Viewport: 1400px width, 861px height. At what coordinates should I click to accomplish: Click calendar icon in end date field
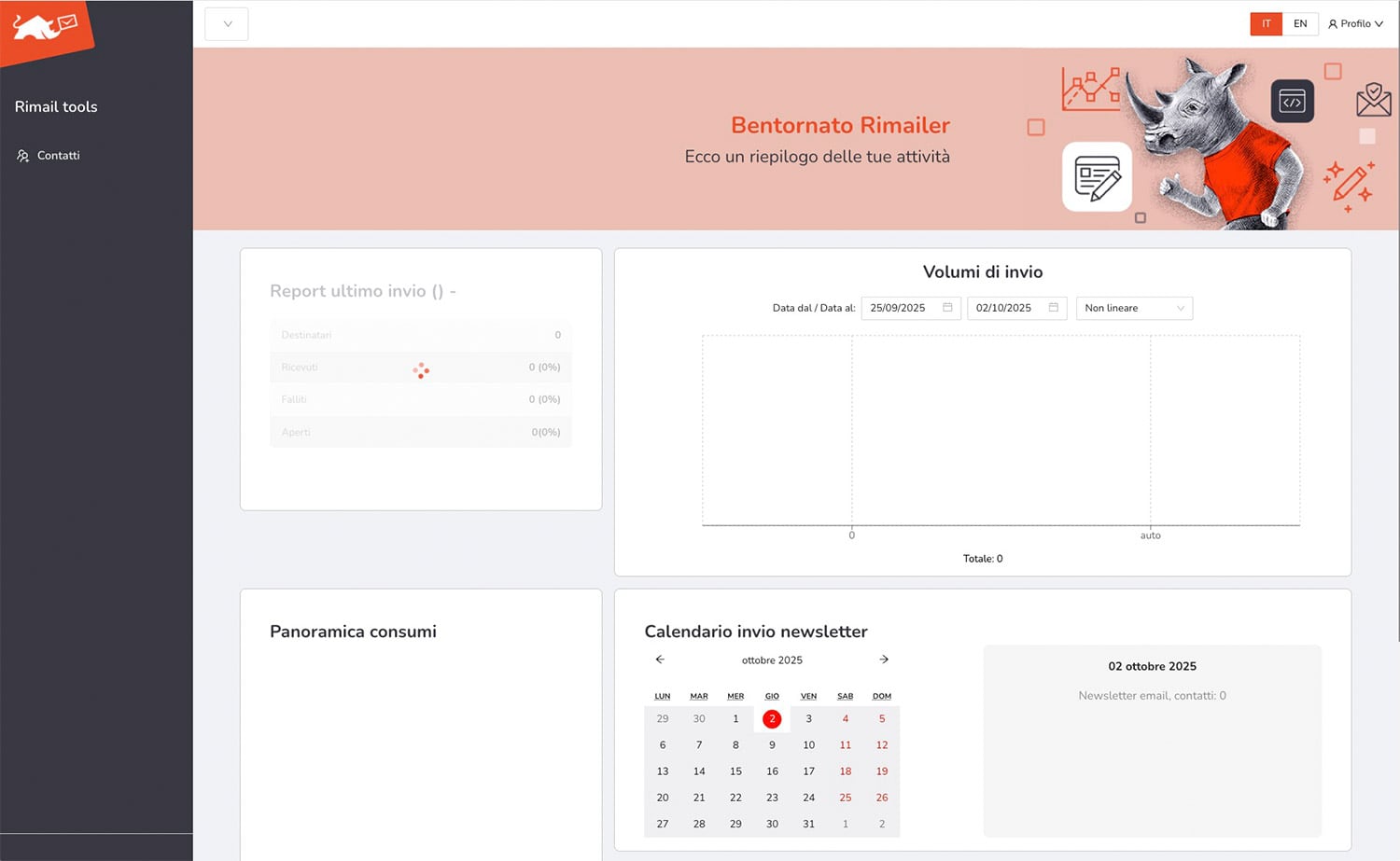coord(1053,308)
